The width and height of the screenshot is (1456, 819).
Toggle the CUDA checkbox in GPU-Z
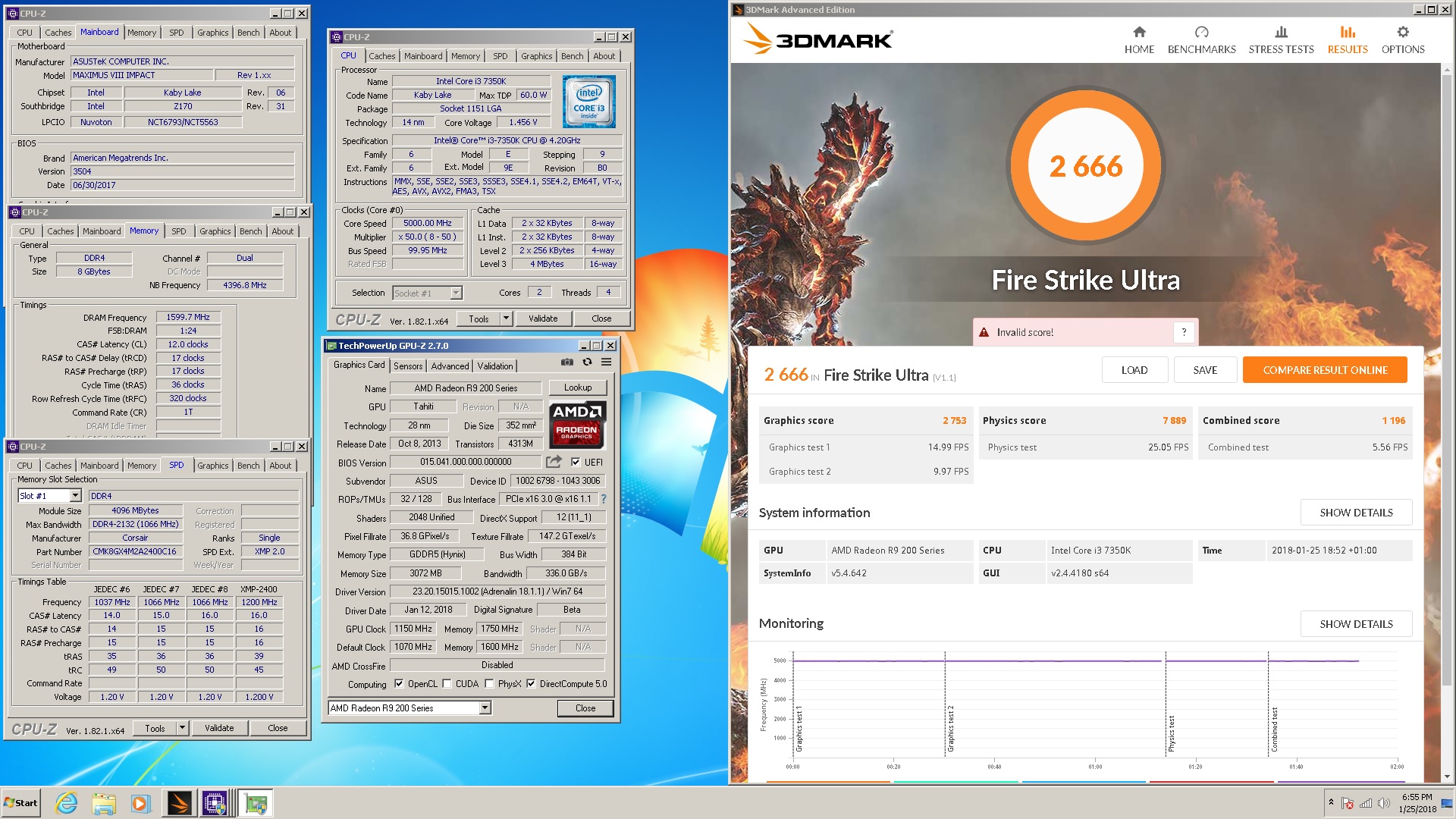tap(447, 684)
